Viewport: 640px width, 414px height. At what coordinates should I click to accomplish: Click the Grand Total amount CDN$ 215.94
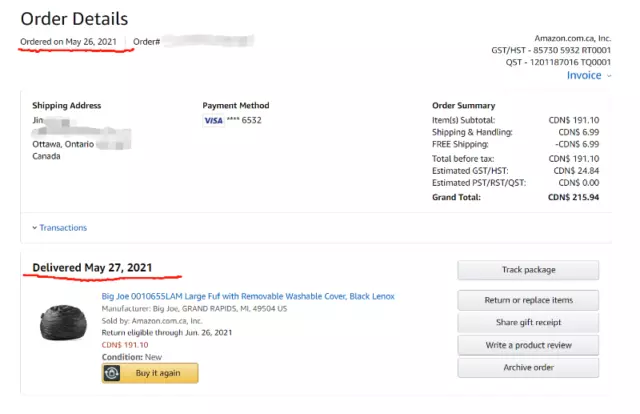[574, 197]
